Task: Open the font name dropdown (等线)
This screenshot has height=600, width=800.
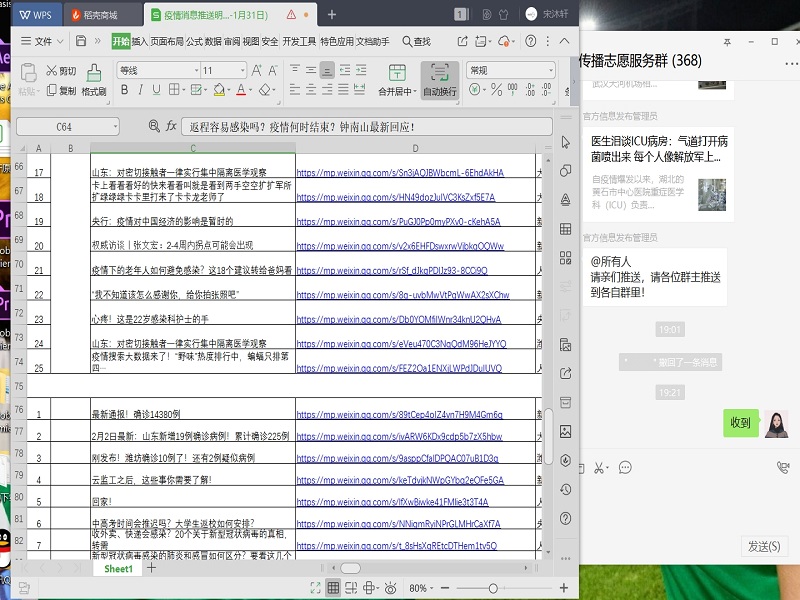Action: pos(155,70)
